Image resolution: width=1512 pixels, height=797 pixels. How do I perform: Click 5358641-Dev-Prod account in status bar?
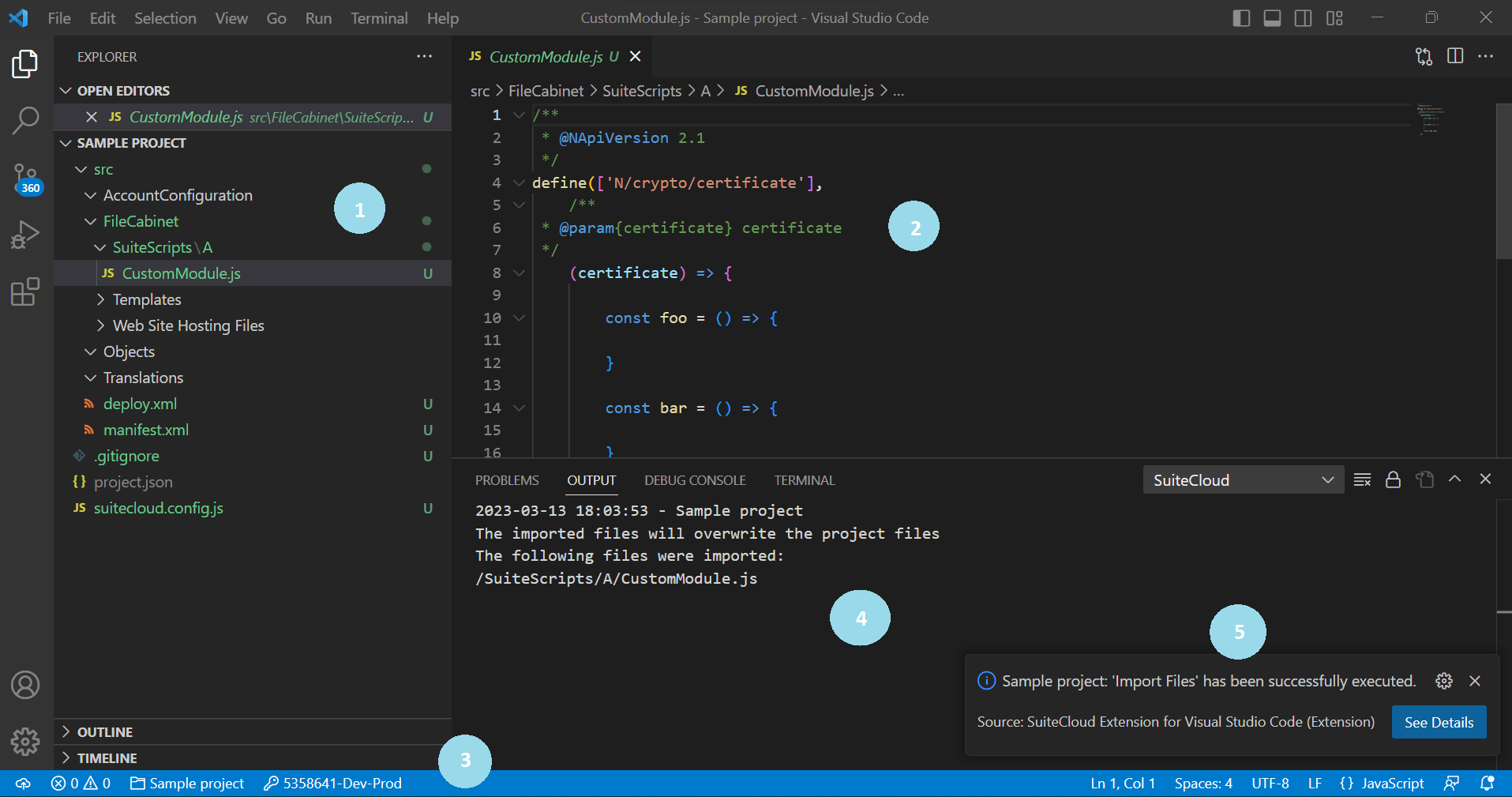click(332, 784)
